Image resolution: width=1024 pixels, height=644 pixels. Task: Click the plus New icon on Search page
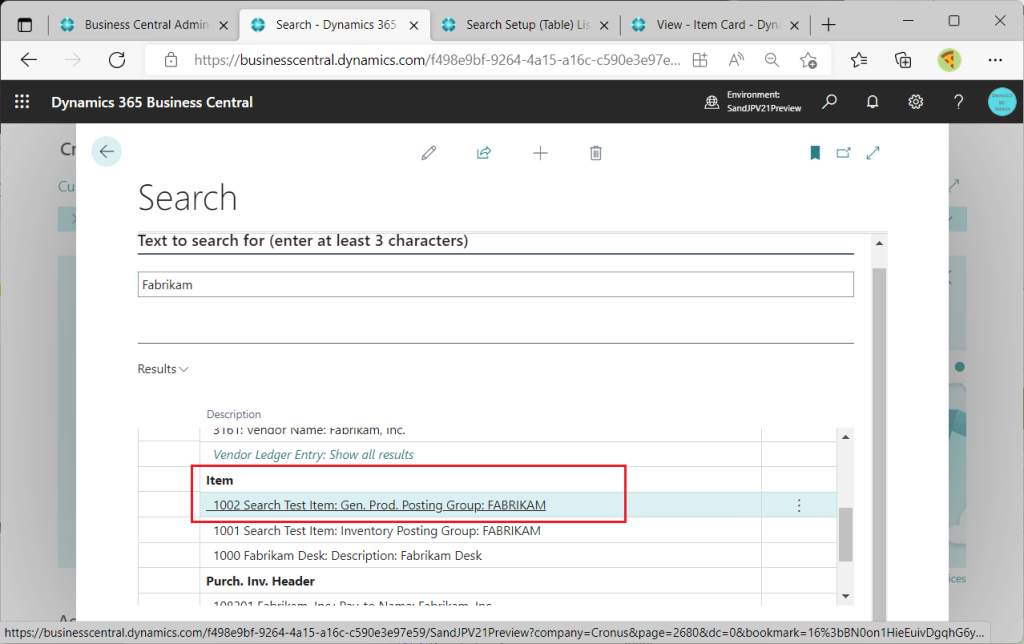pyautogui.click(x=540, y=153)
